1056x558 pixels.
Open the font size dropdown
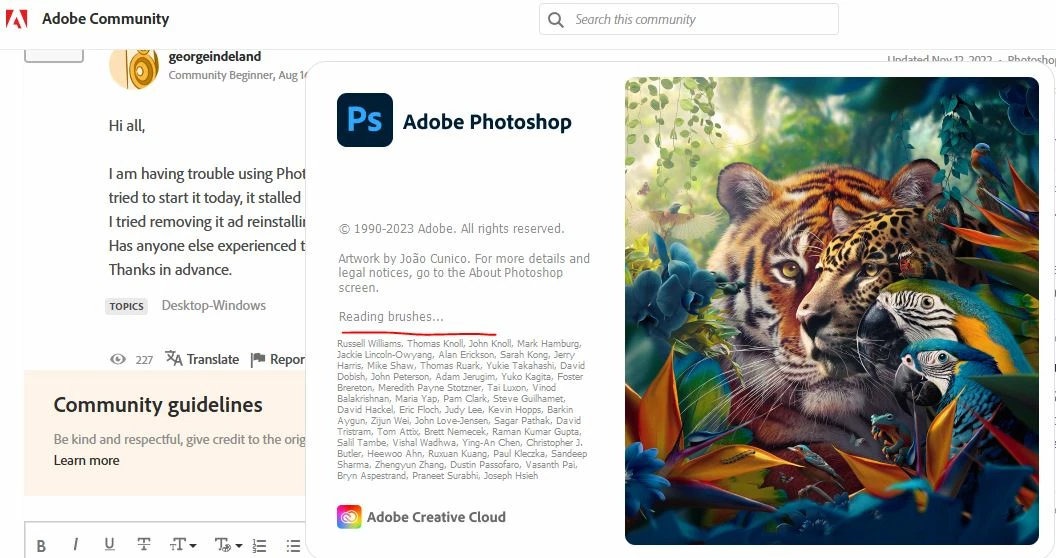[x=183, y=545]
